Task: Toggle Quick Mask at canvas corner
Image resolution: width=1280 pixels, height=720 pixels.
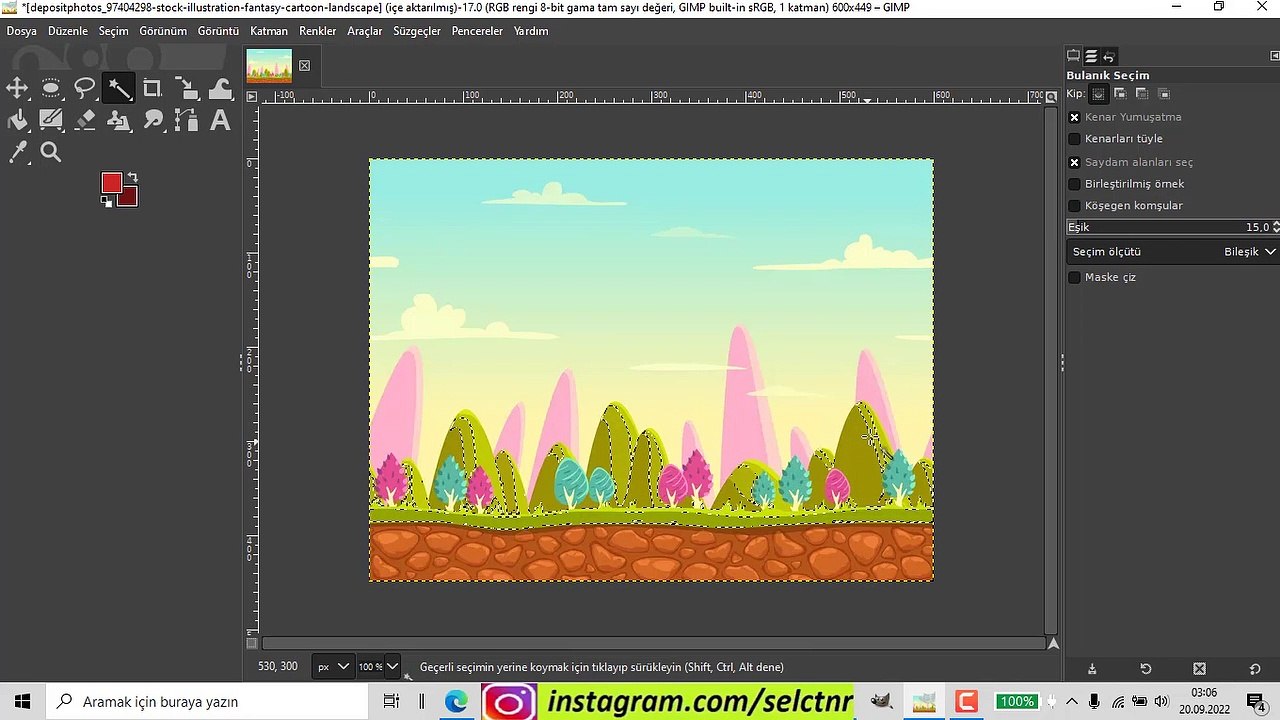Action: pyautogui.click(x=252, y=643)
